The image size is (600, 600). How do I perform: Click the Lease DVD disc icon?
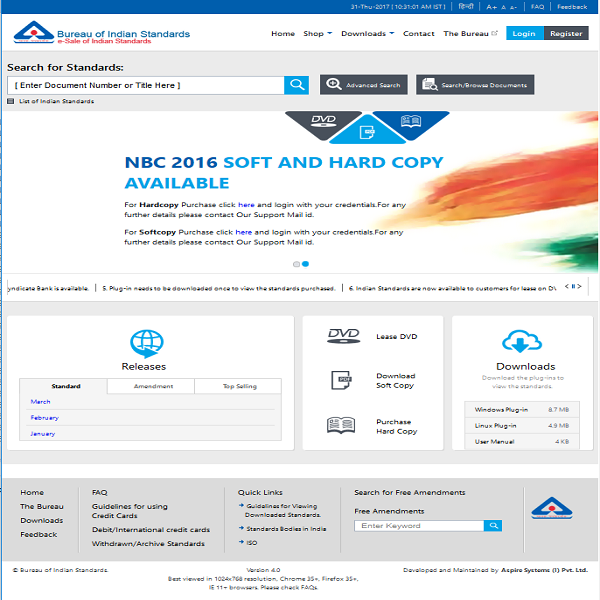pos(343,336)
